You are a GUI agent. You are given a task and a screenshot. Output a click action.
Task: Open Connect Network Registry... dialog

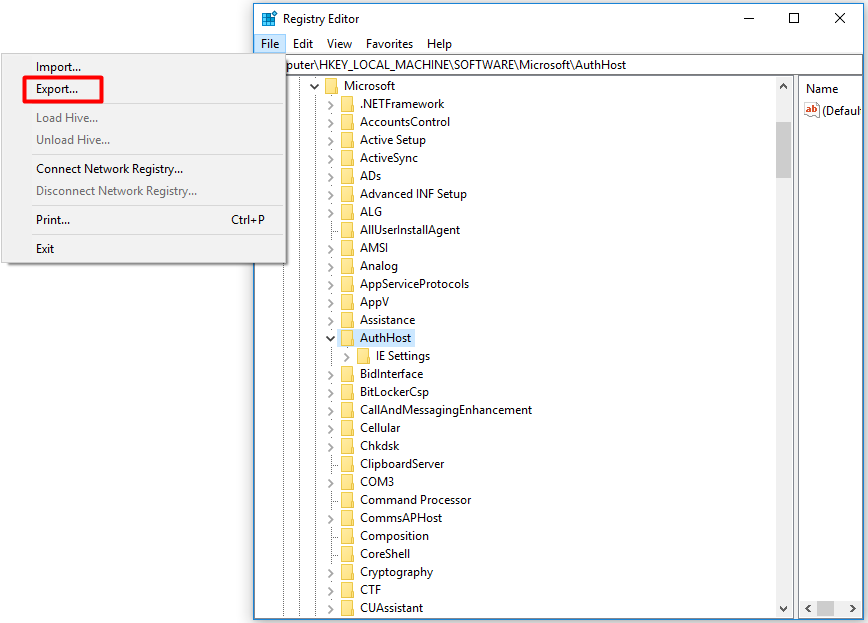click(x=109, y=169)
